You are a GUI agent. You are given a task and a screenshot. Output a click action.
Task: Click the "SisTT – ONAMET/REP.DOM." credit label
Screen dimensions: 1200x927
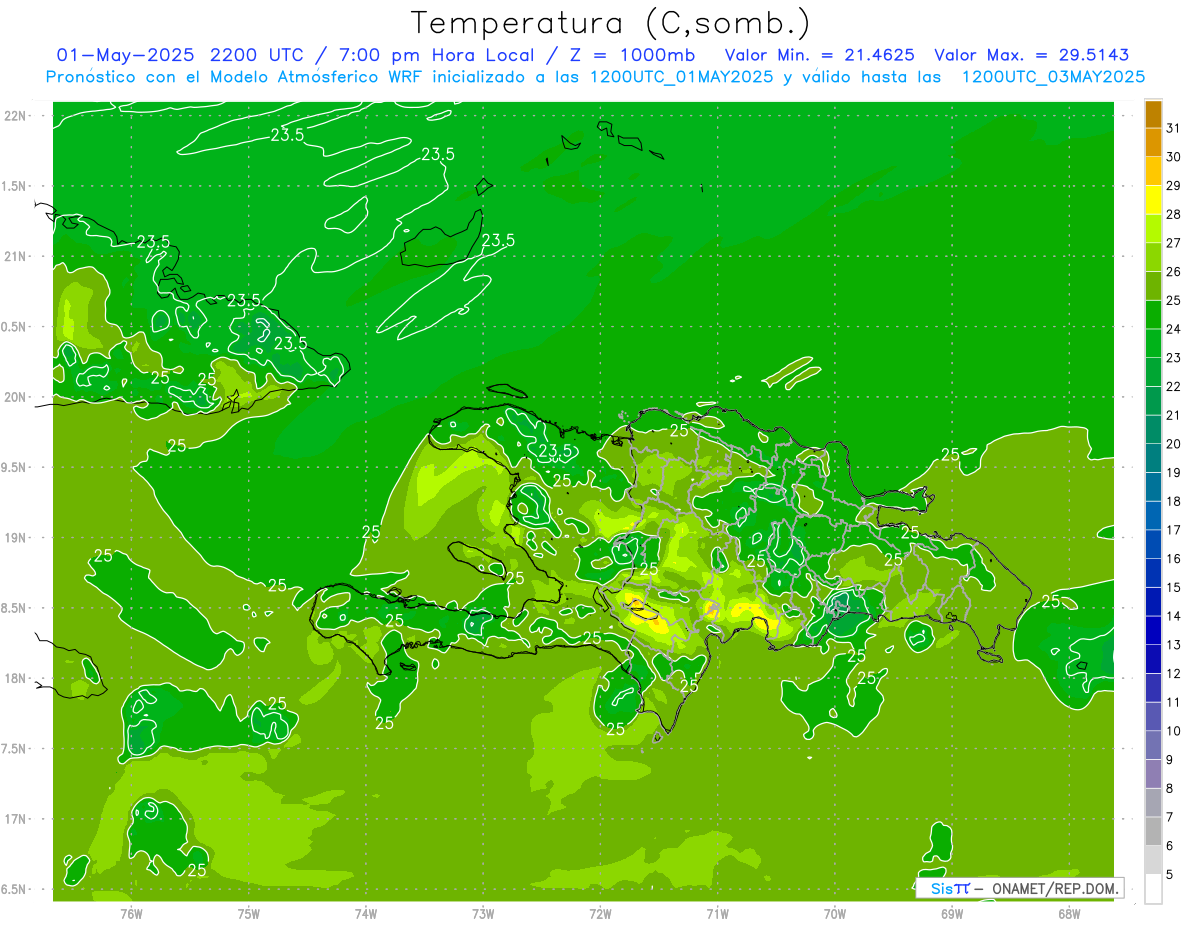pos(1018,888)
